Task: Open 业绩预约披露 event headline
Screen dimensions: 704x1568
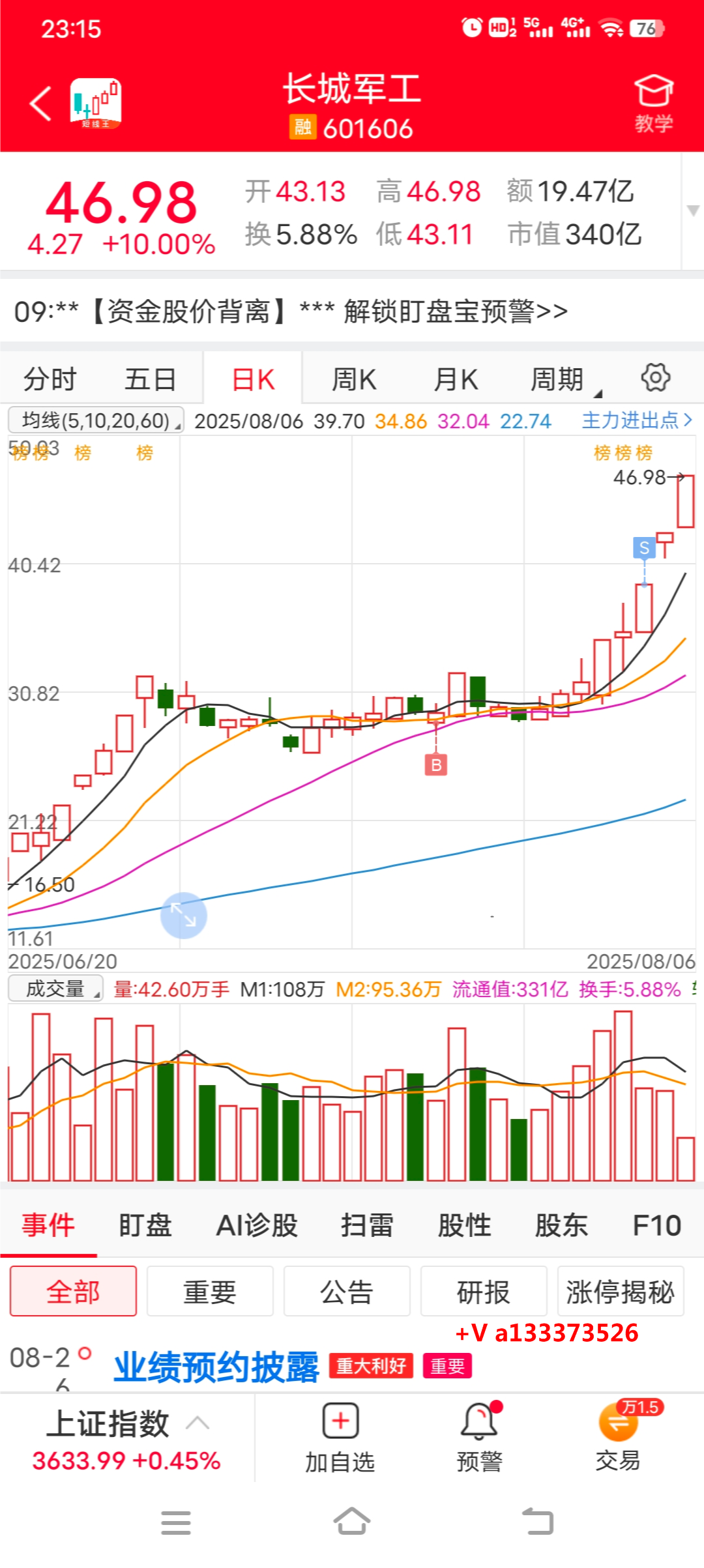Action: (x=216, y=1367)
